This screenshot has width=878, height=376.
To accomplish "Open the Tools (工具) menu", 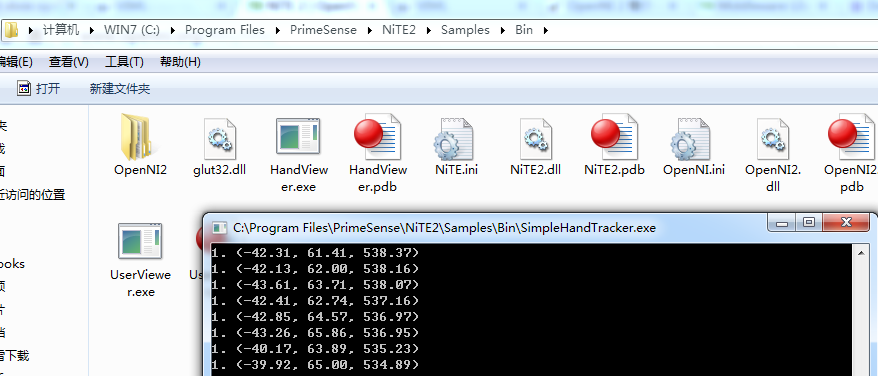I will click(124, 62).
